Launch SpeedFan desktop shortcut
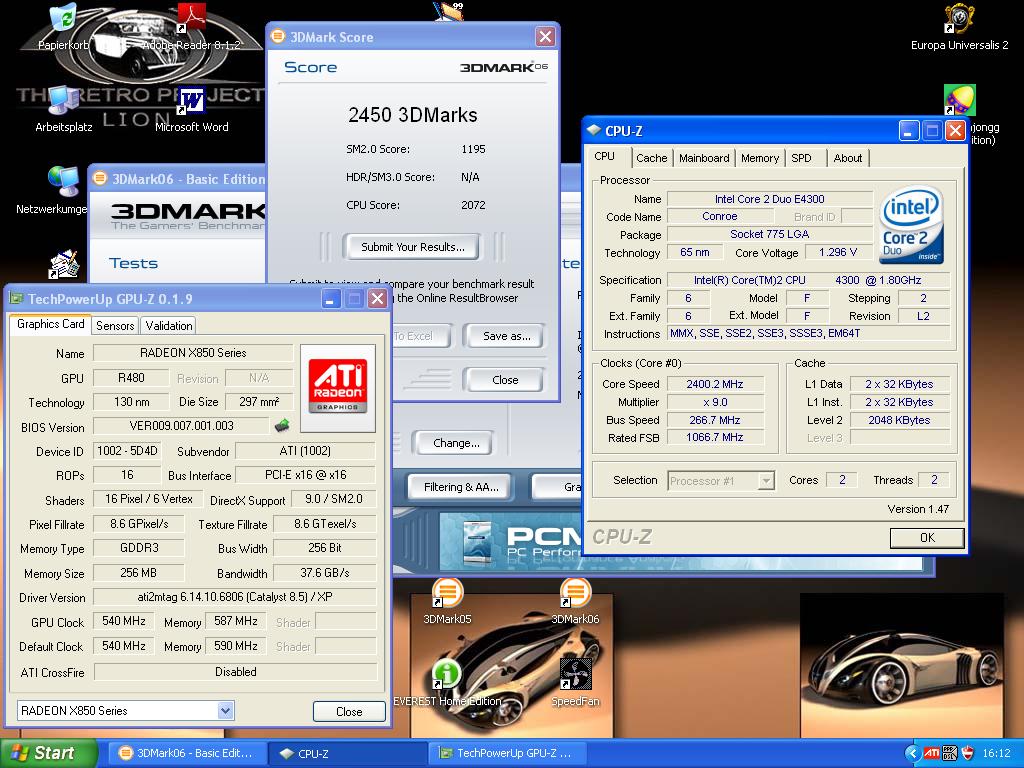 point(575,675)
